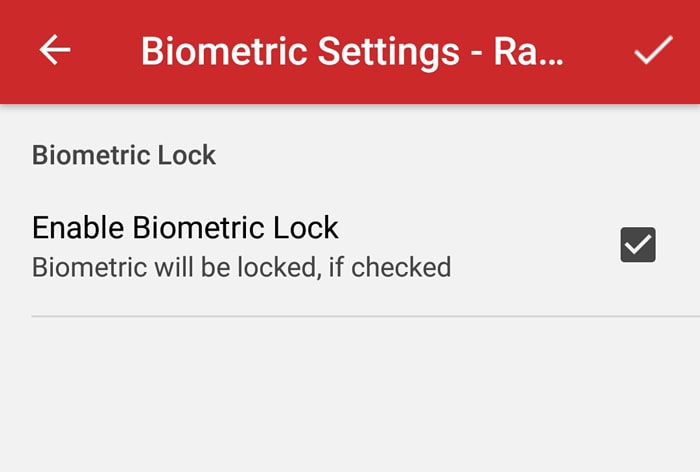700x472 pixels.
Task: Click the "Biometric Settings - Ra..." title
Action: click(353, 51)
